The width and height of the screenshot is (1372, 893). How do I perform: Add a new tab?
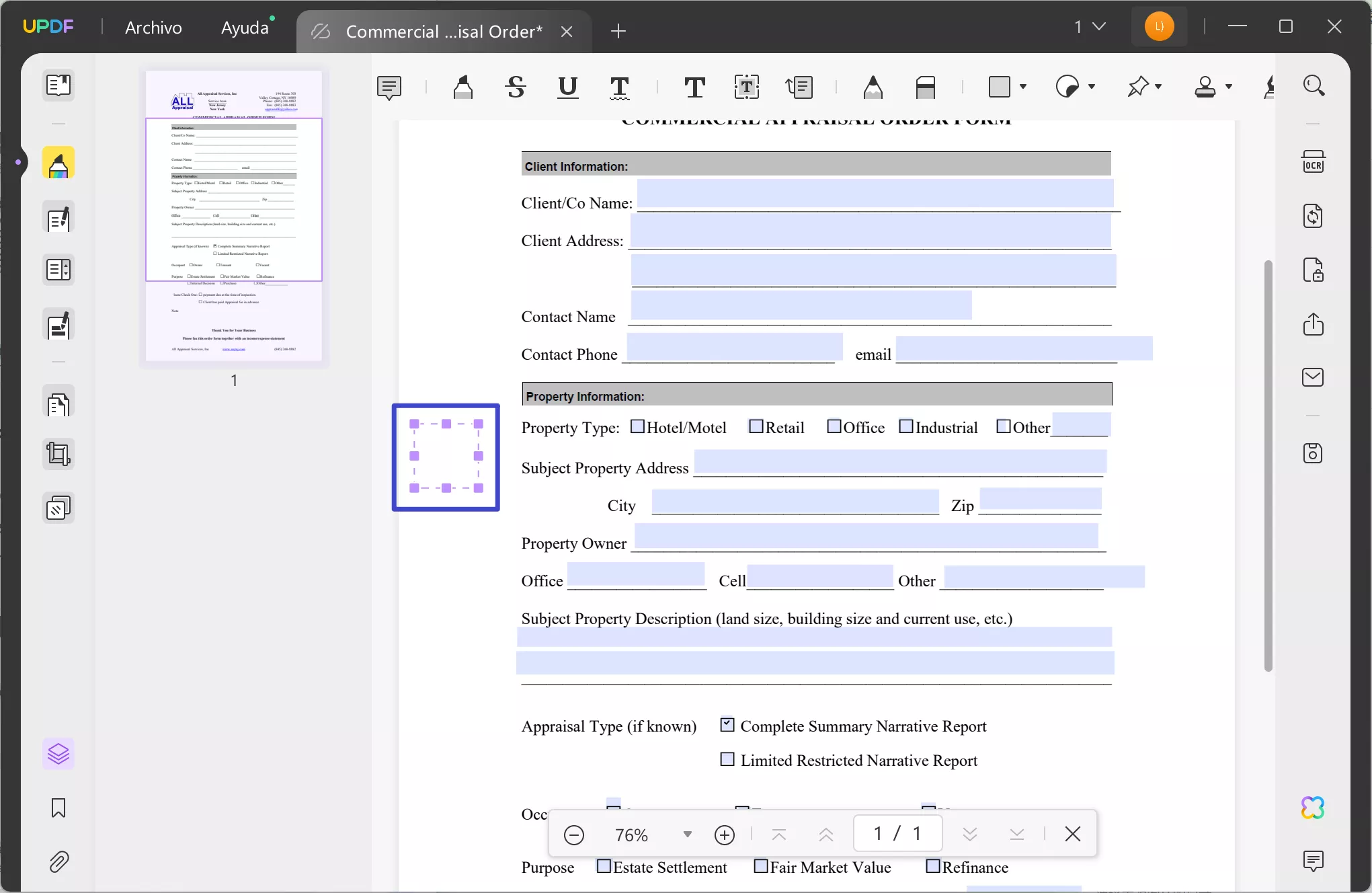pyautogui.click(x=618, y=31)
